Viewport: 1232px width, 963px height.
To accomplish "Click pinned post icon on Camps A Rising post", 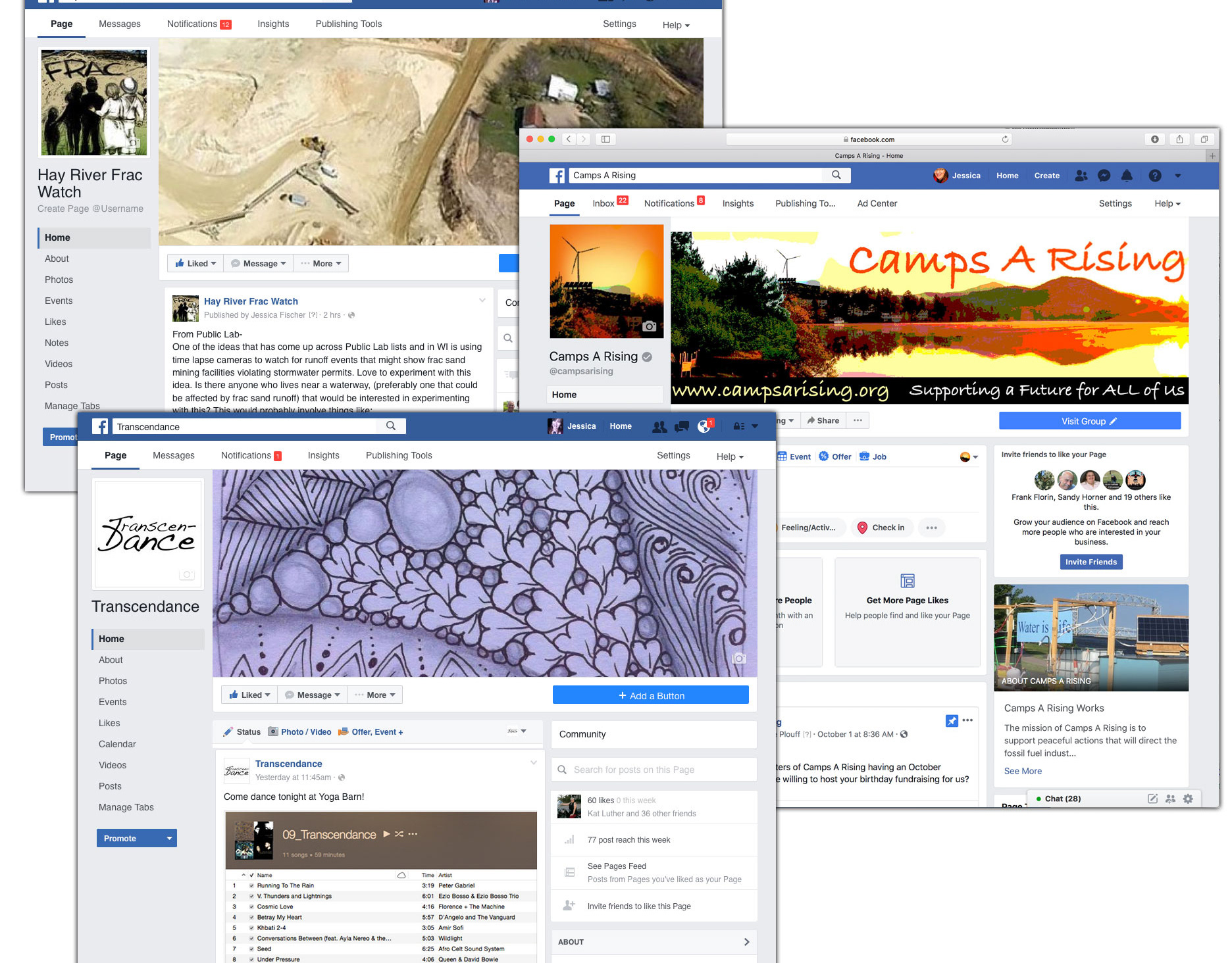I will pos(952,721).
